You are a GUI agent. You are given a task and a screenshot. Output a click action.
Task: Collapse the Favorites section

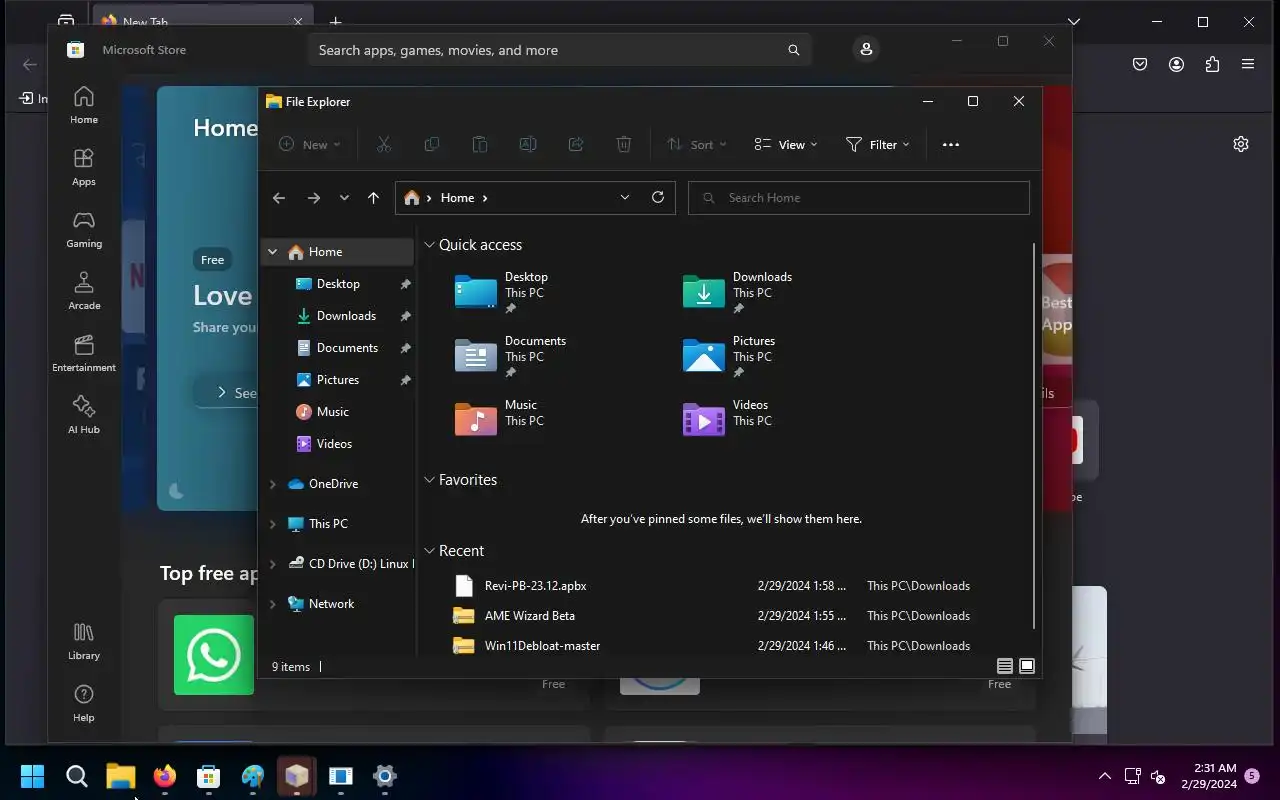429,479
